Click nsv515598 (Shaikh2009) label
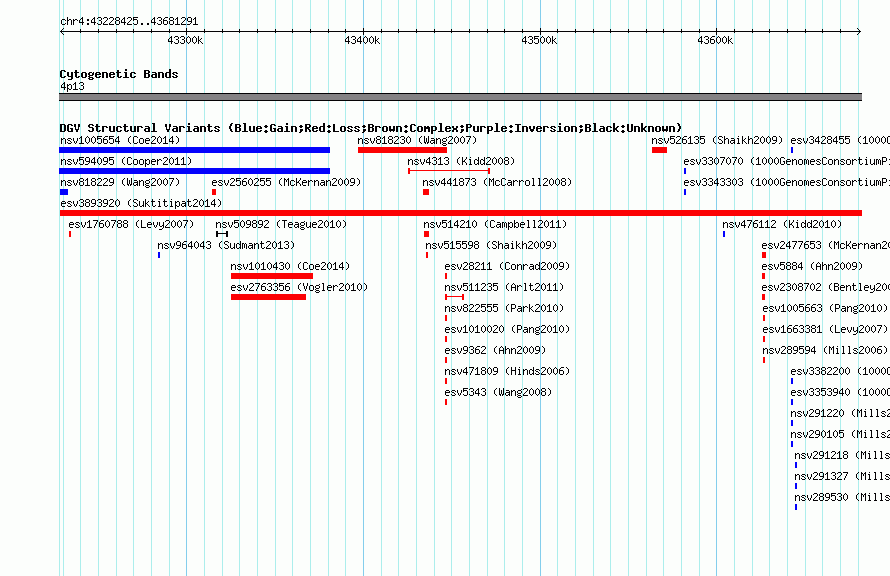 (491, 245)
